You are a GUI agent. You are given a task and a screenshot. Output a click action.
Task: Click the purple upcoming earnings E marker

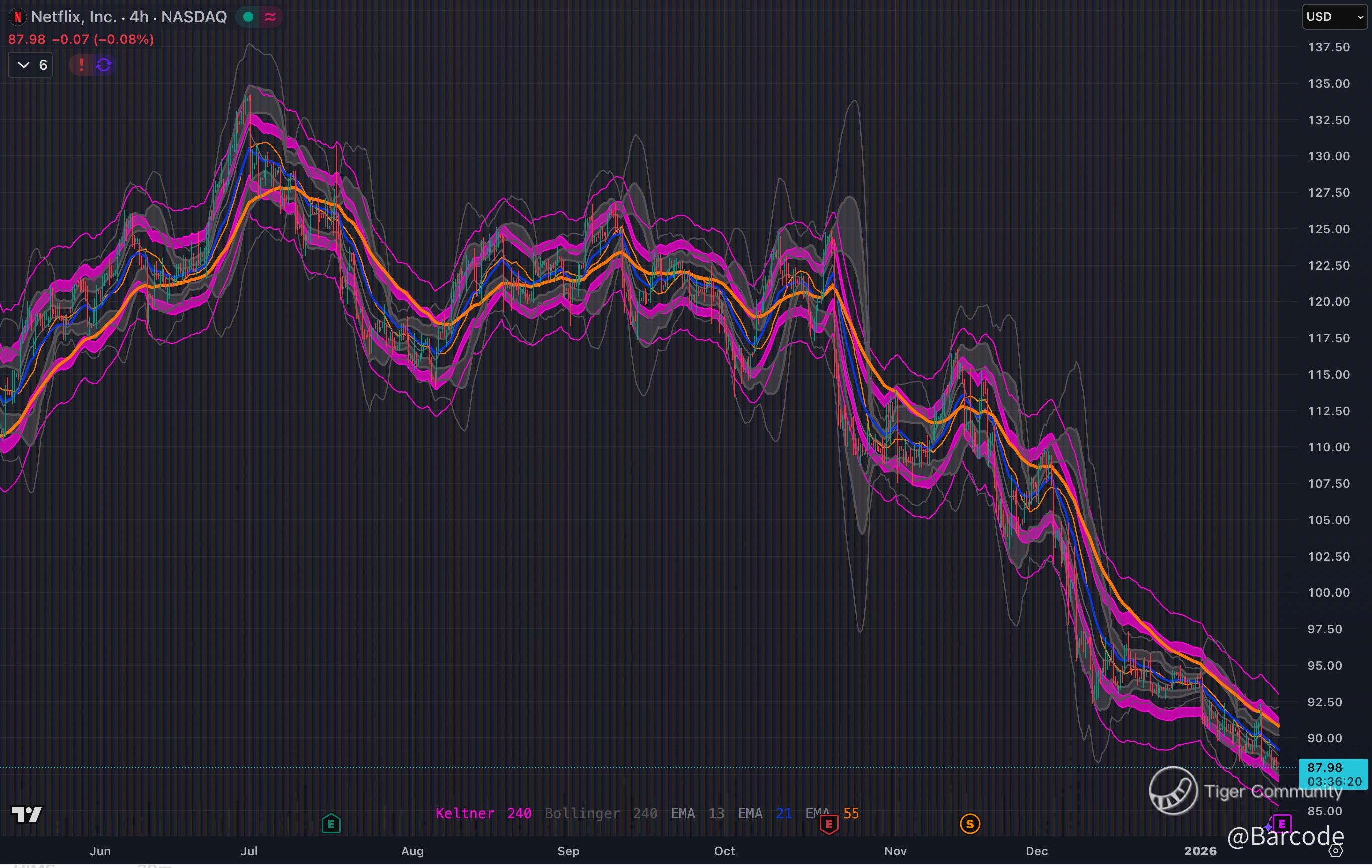point(1281,823)
